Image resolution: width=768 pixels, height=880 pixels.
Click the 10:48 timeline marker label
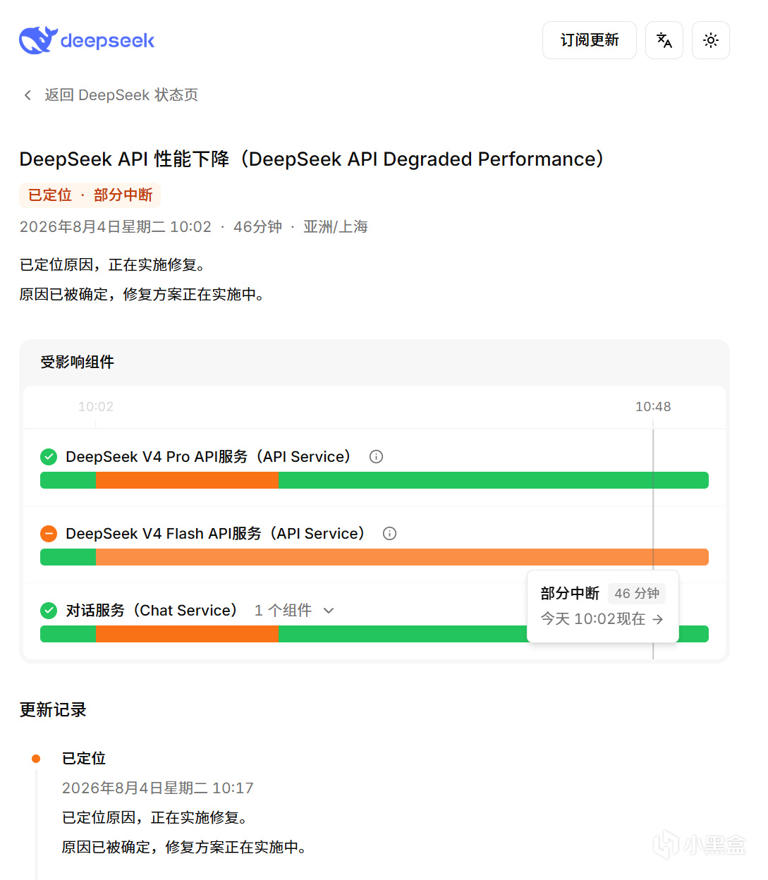click(x=653, y=406)
